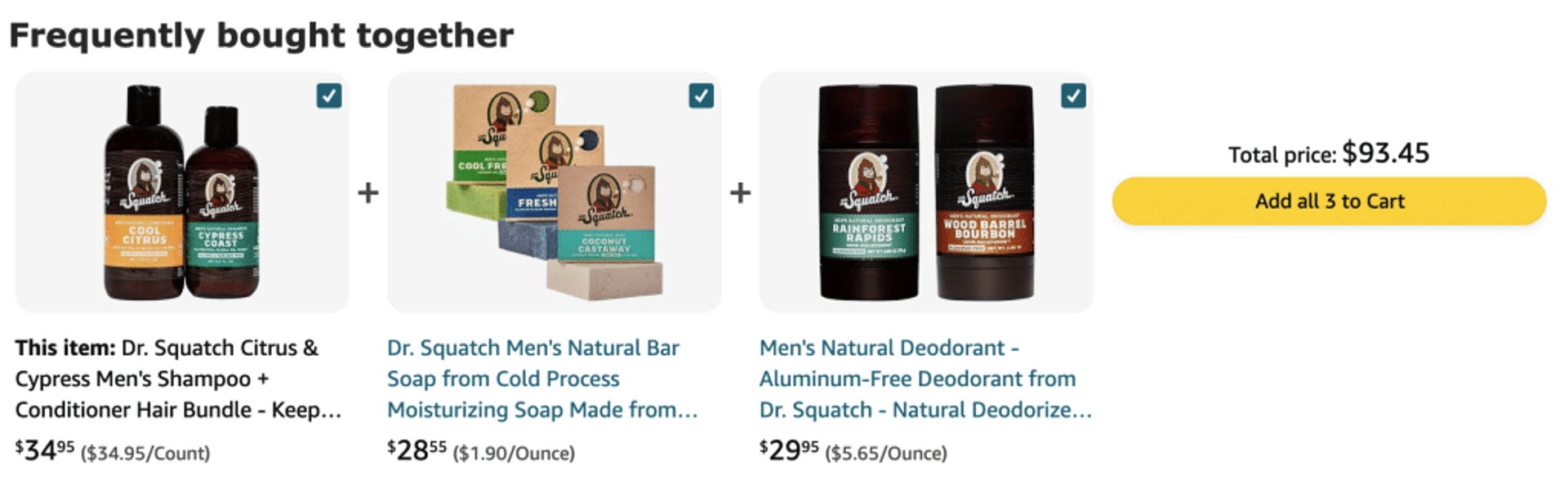Click the plus icon between soap and deodorant
The height and width of the screenshot is (479, 1568).
741,193
